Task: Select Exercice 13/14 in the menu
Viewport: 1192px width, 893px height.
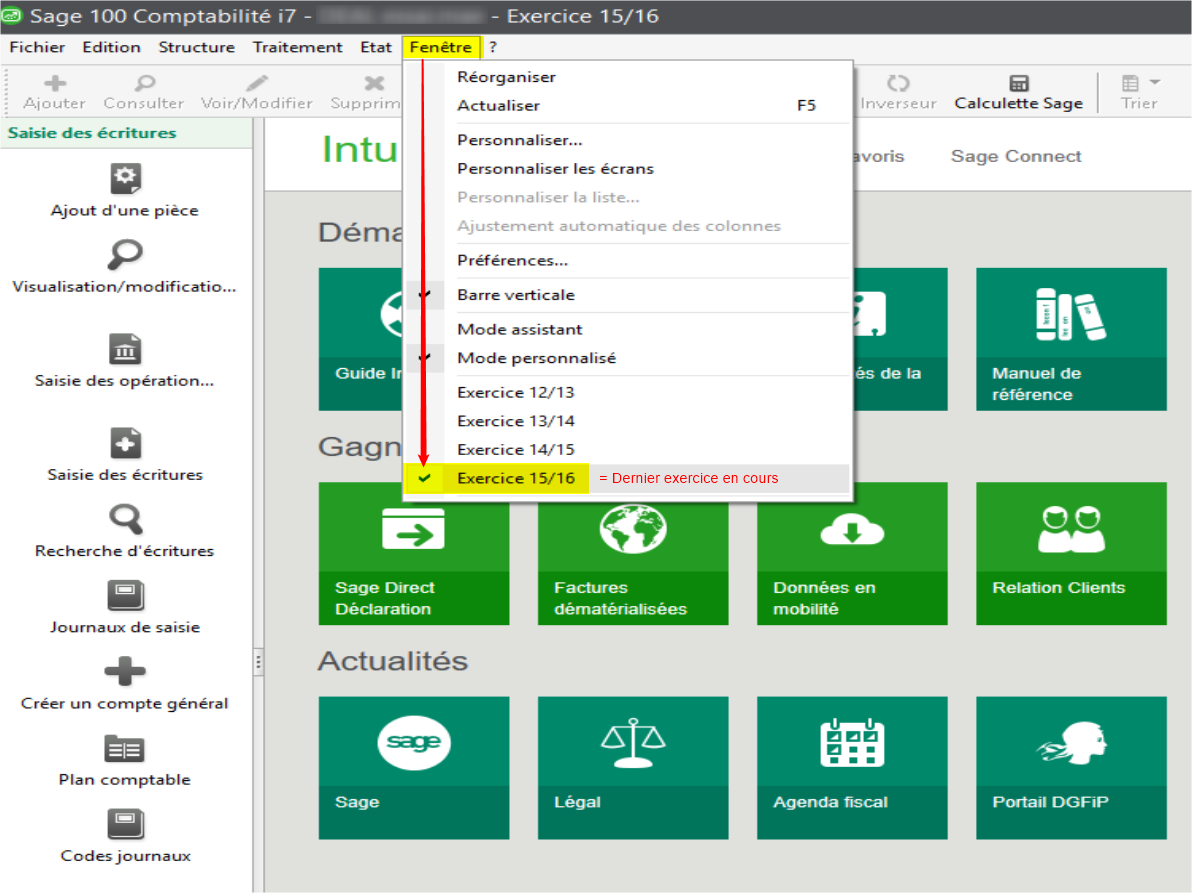Action: point(516,421)
